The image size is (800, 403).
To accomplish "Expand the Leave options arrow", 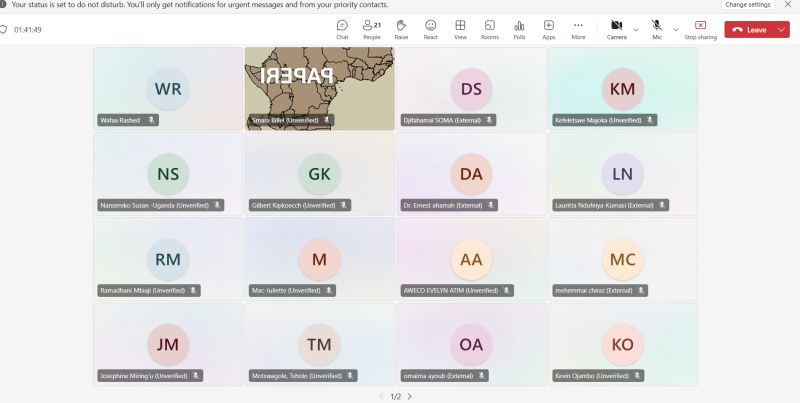I will 782,30.
